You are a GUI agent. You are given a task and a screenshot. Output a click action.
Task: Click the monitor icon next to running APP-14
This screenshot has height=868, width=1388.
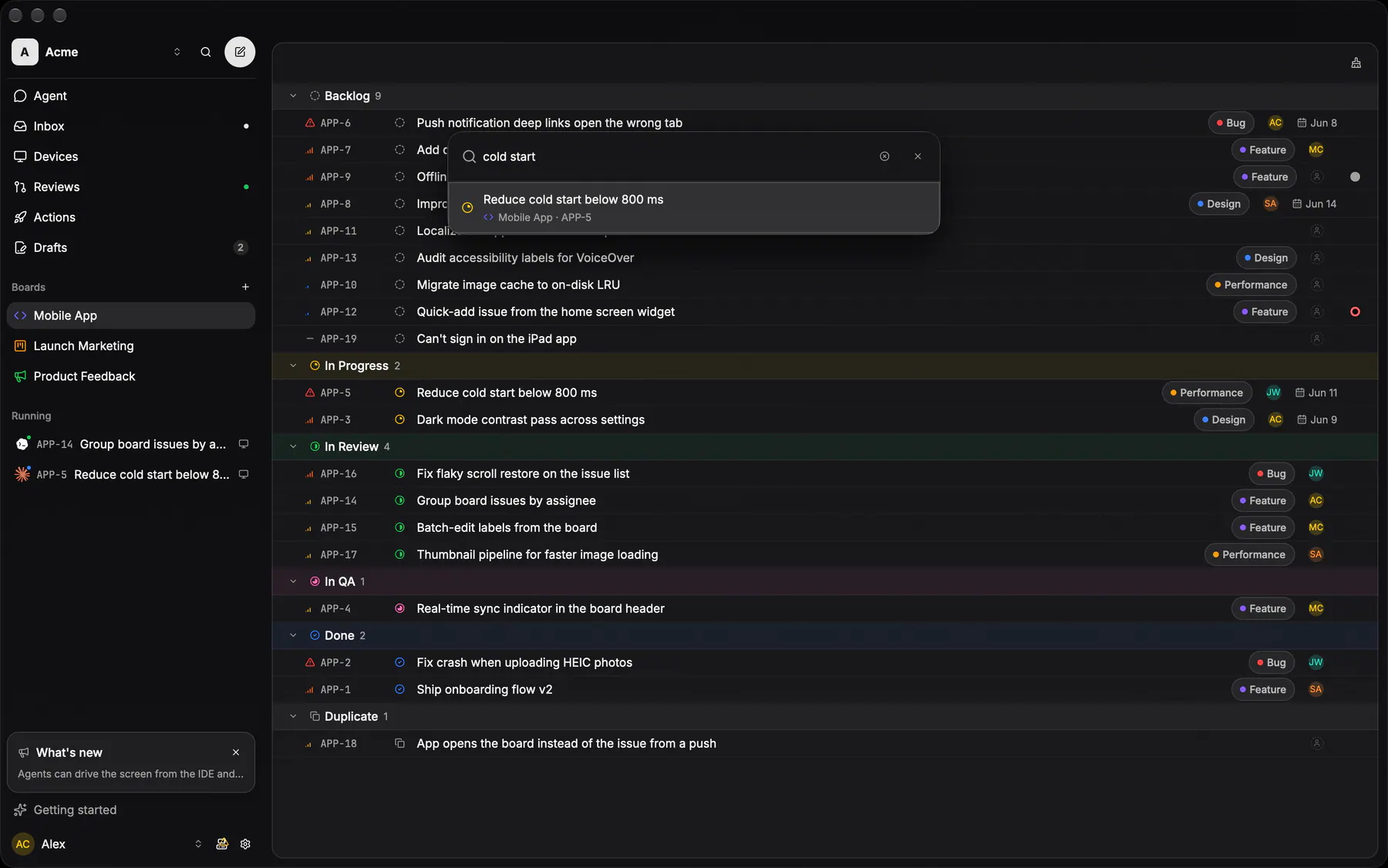pos(244,444)
